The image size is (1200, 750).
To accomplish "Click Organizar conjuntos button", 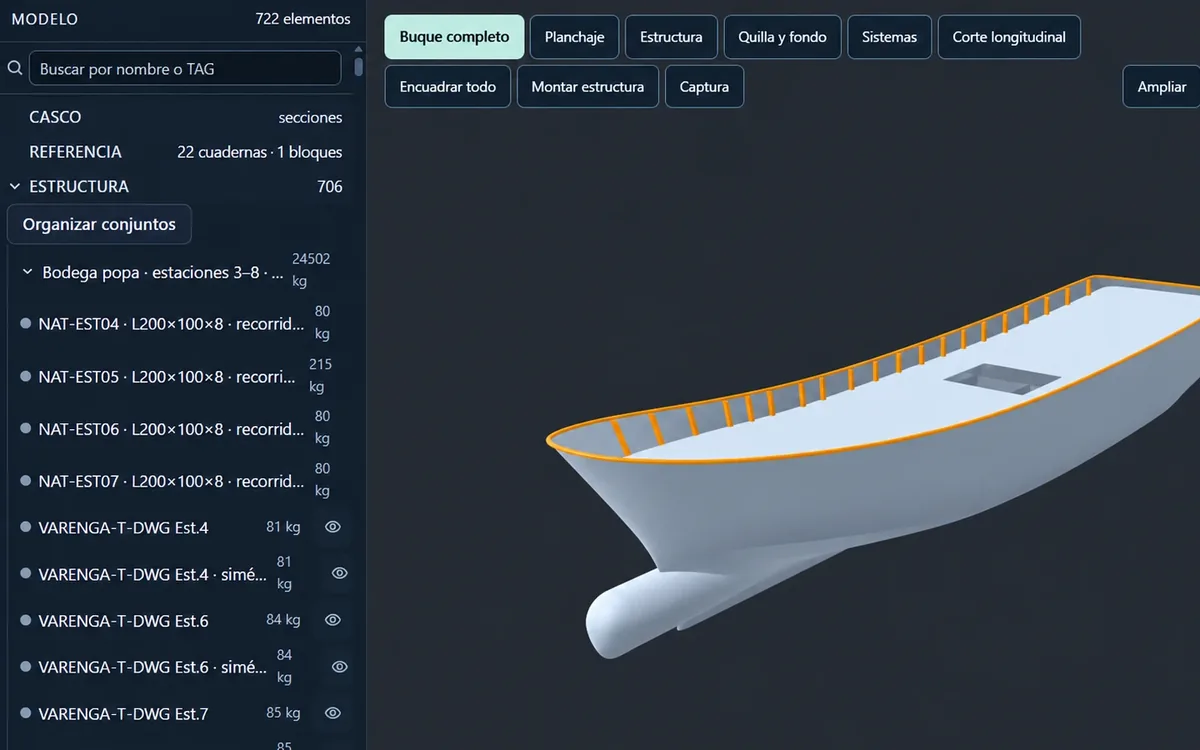I will pyautogui.click(x=99, y=224).
